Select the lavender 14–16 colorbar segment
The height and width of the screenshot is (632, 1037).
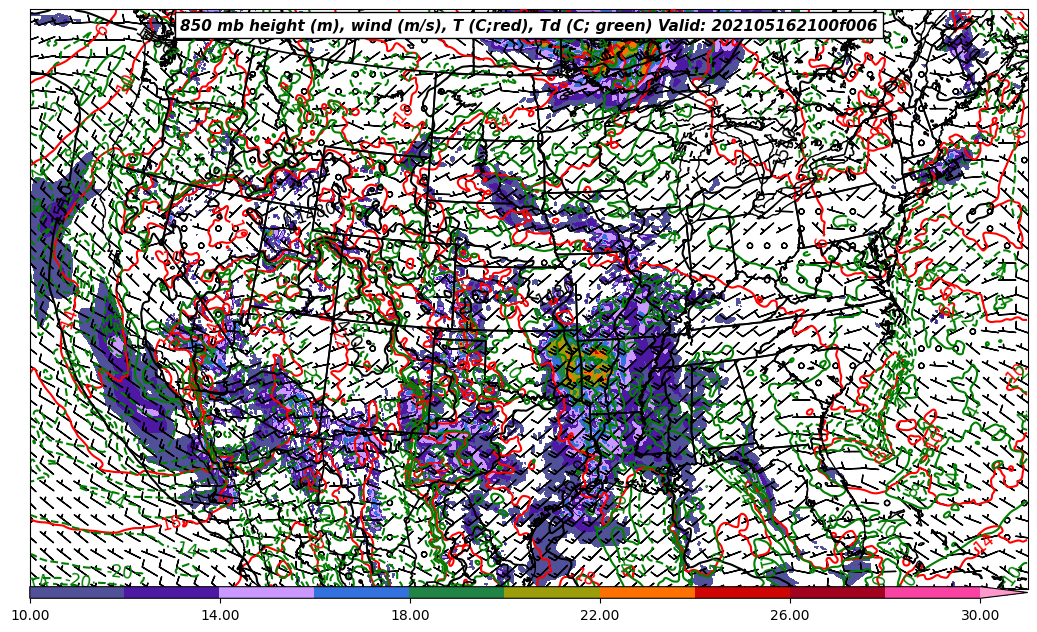(x=267, y=592)
